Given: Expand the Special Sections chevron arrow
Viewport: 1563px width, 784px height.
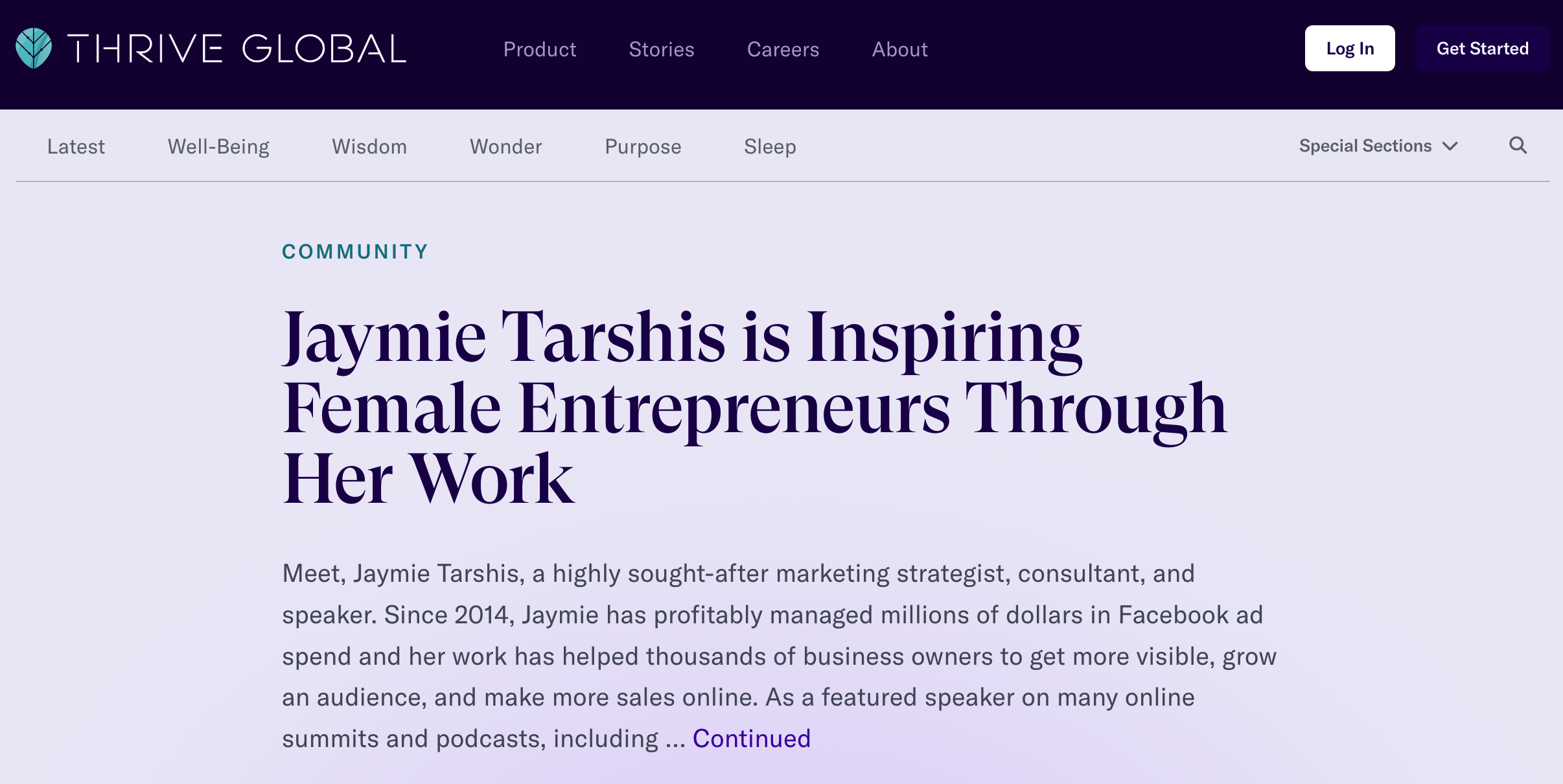Looking at the screenshot, I should (1450, 146).
